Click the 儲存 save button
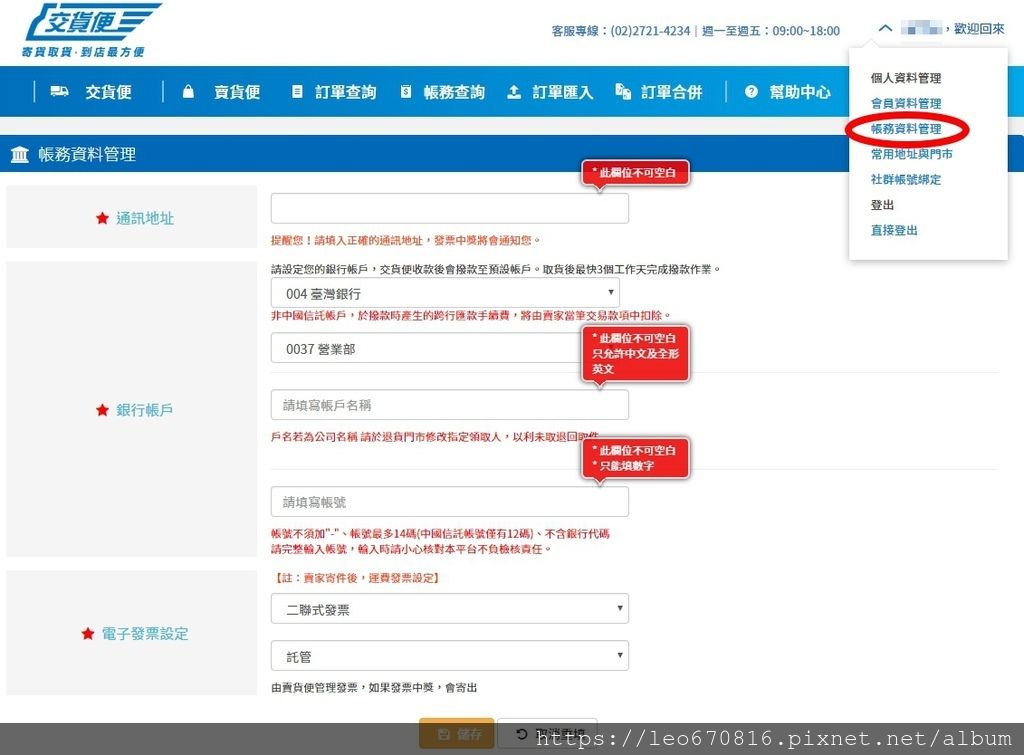 click(x=456, y=733)
